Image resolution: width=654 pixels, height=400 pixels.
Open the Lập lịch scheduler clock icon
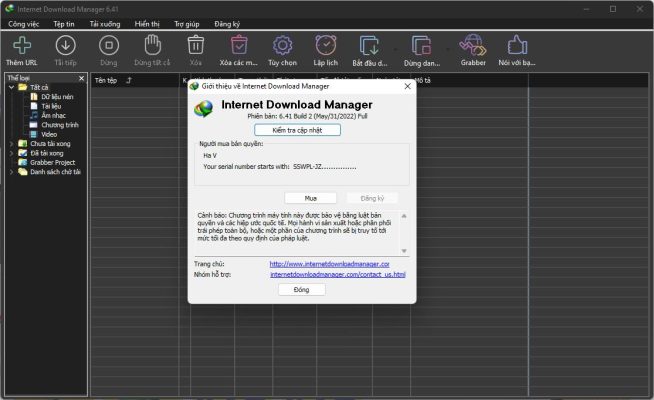(x=325, y=45)
